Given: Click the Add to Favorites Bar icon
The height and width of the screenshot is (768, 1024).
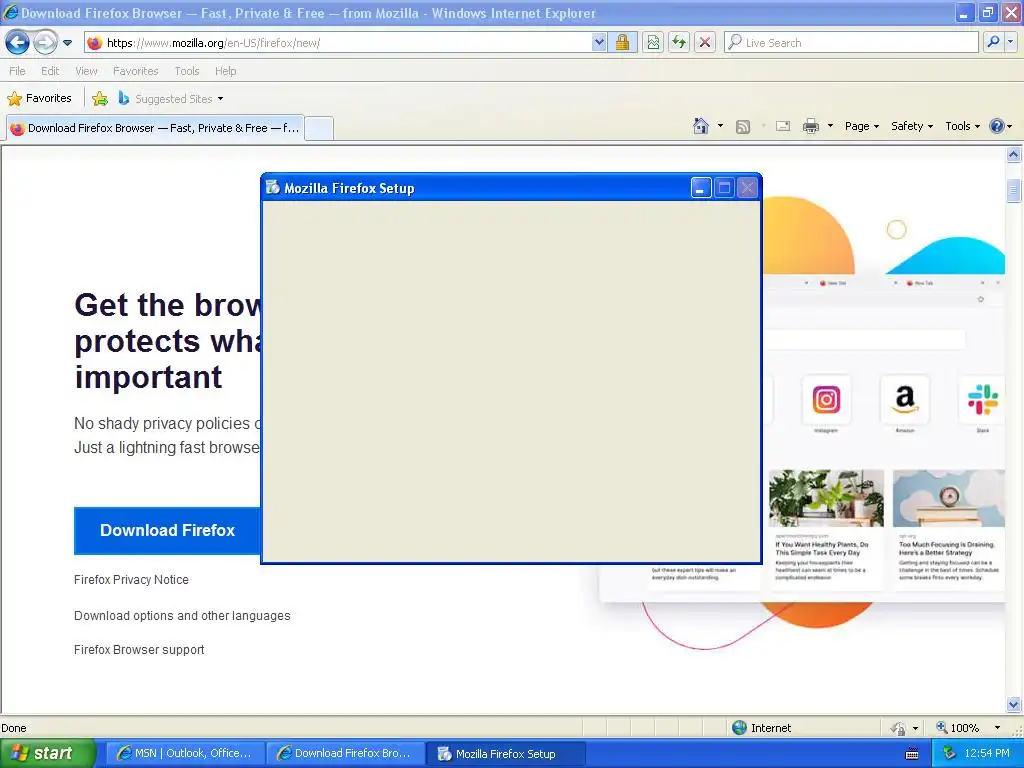Looking at the screenshot, I should click(100, 99).
